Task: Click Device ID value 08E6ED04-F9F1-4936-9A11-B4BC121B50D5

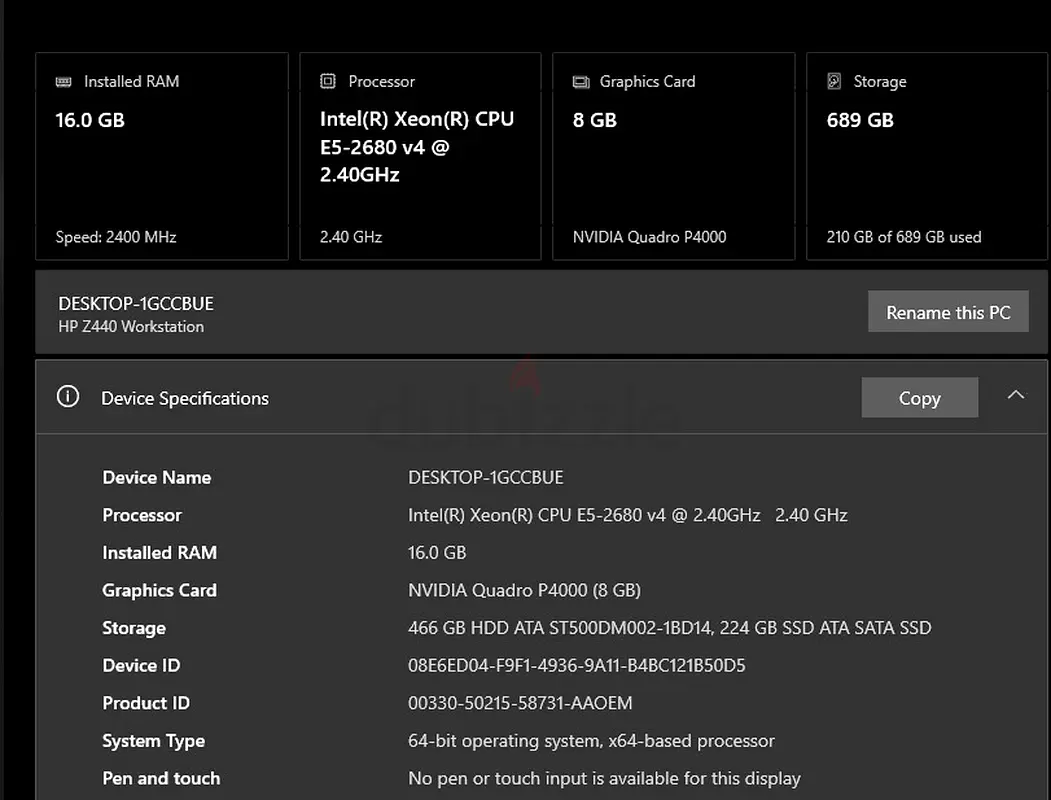Action: (576, 665)
